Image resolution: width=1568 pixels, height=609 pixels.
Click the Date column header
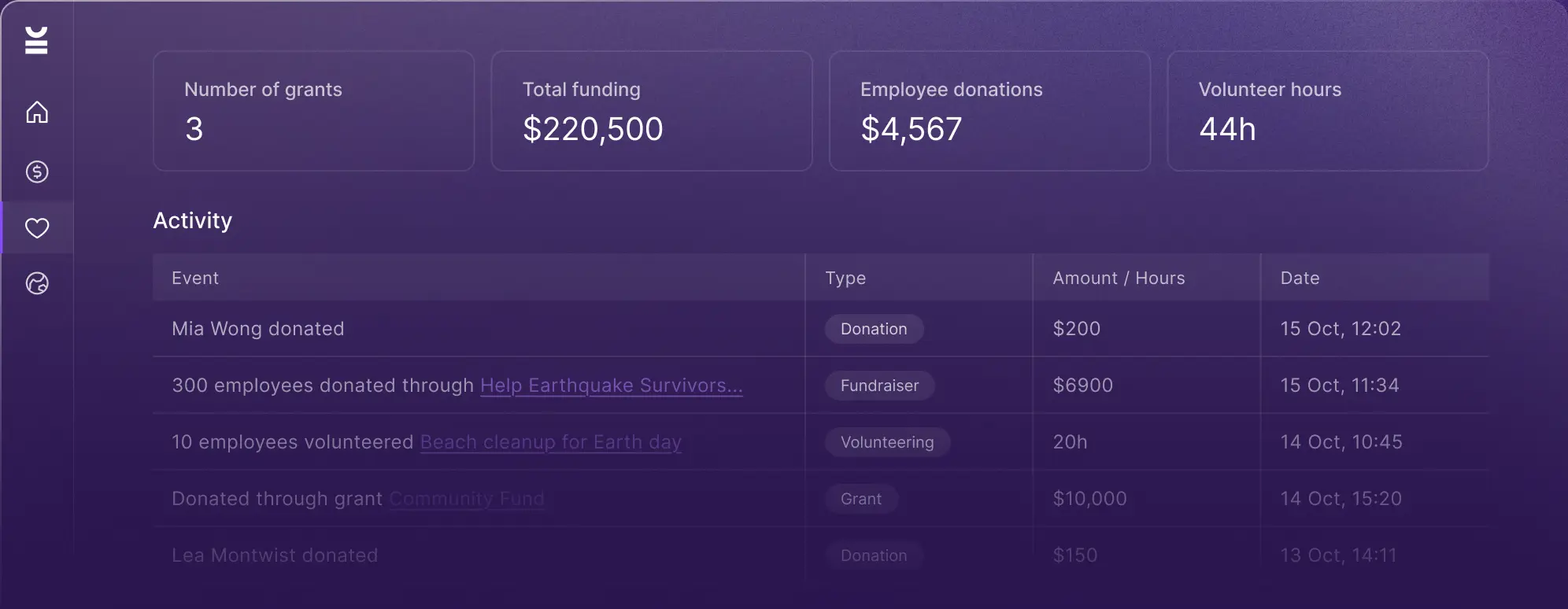click(x=1300, y=278)
